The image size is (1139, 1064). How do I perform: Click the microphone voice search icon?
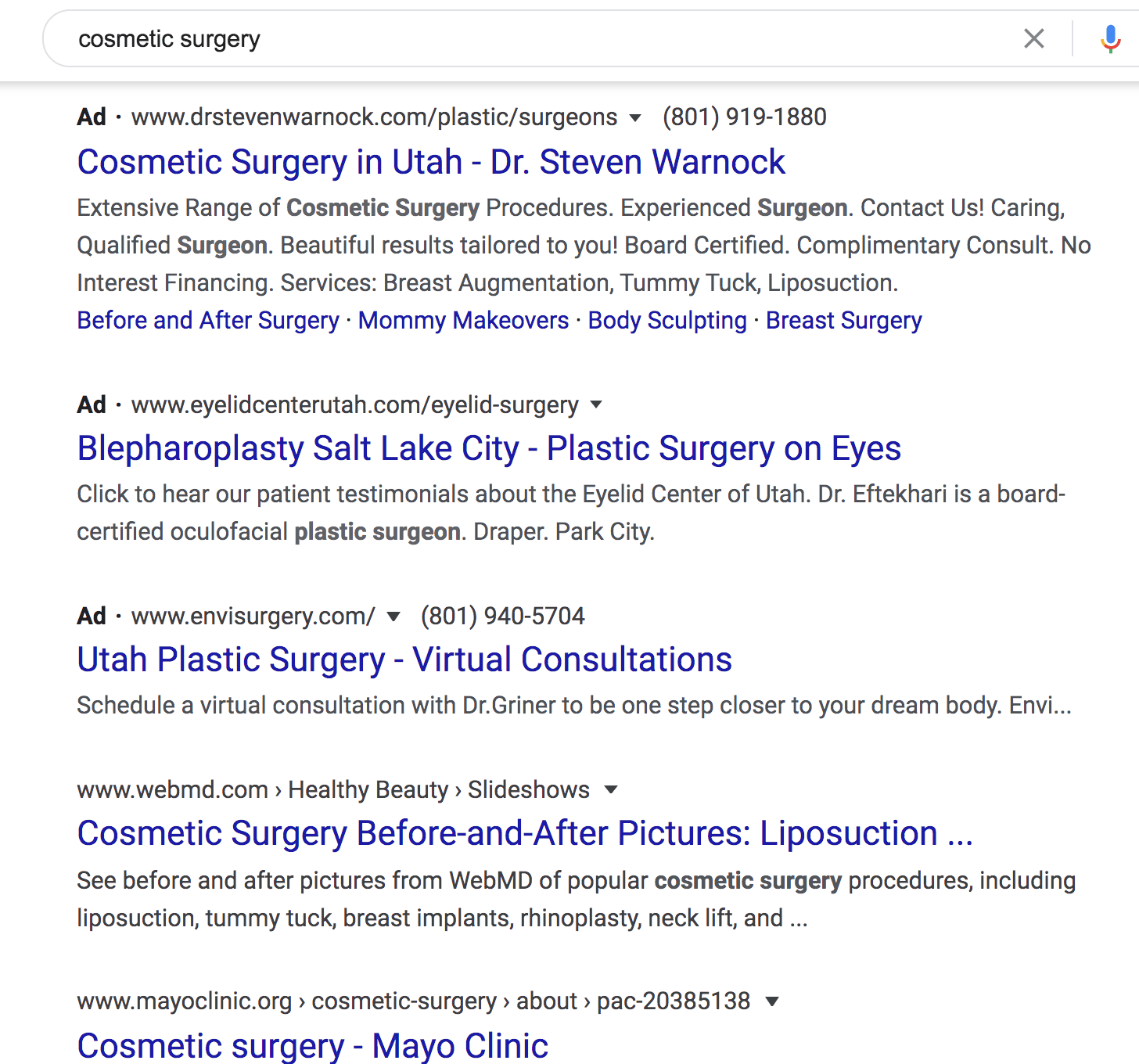pos(1110,38)
